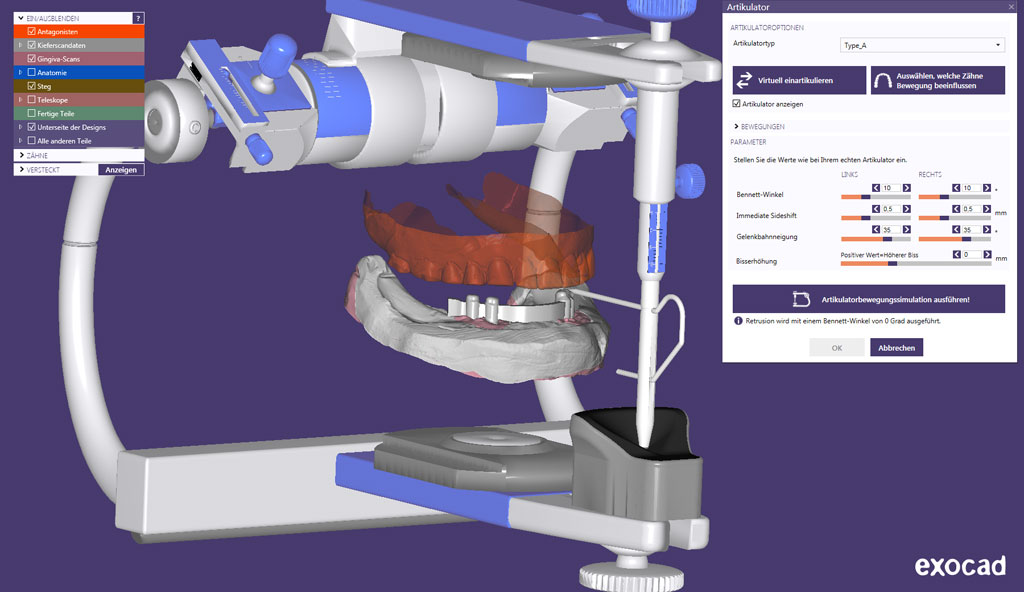This screenshot has height=592, width=1024.
Task: Expand the Zähne section
Action: coord(21,156)
